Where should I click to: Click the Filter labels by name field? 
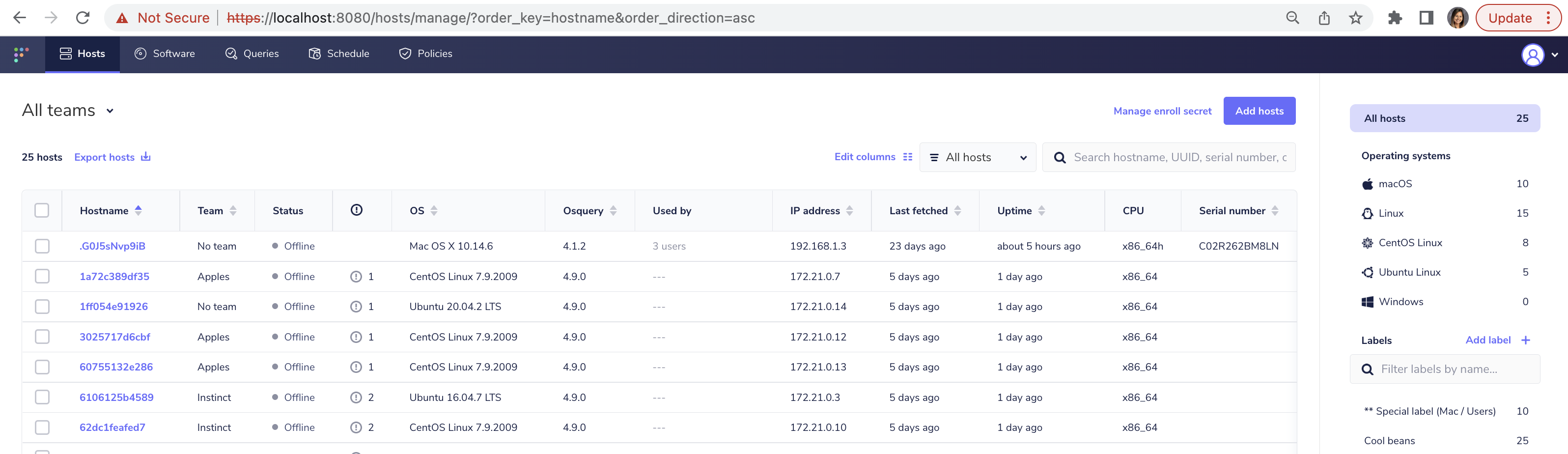pyautogui.click(x=1445, y=369)
